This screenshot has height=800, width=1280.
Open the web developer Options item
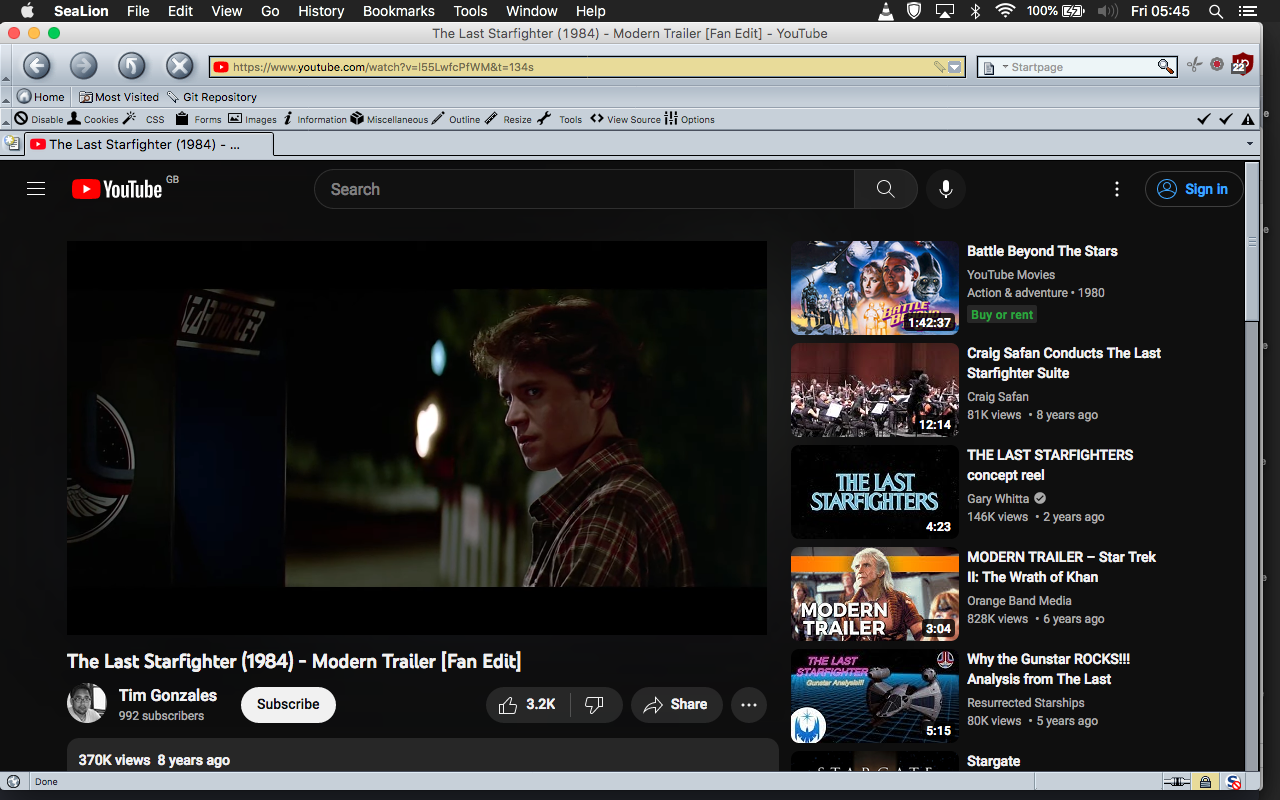pyautogui.click(x=690, y=119)
